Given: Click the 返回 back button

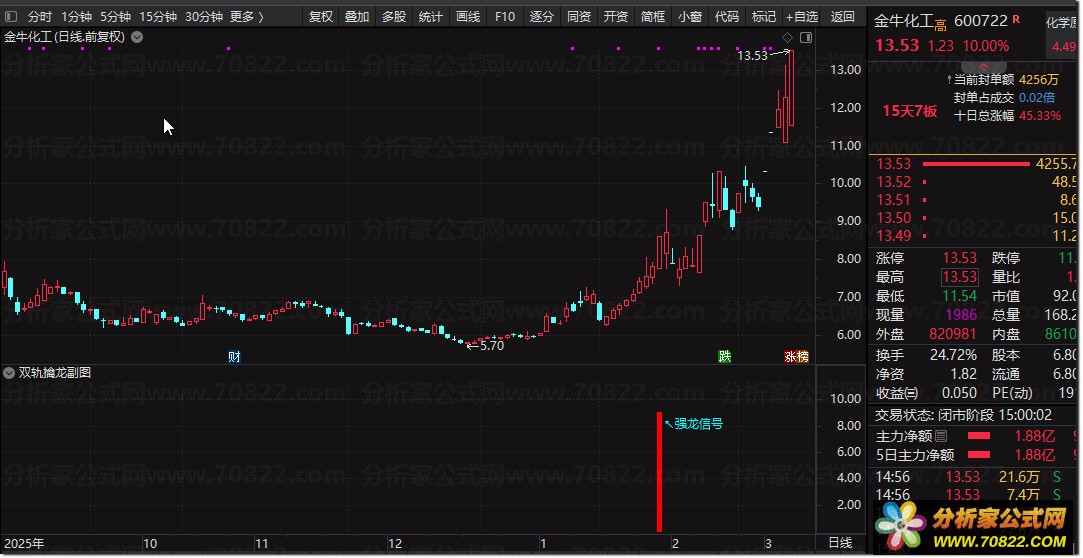Looking at the screenshot, I should point(843,16).
